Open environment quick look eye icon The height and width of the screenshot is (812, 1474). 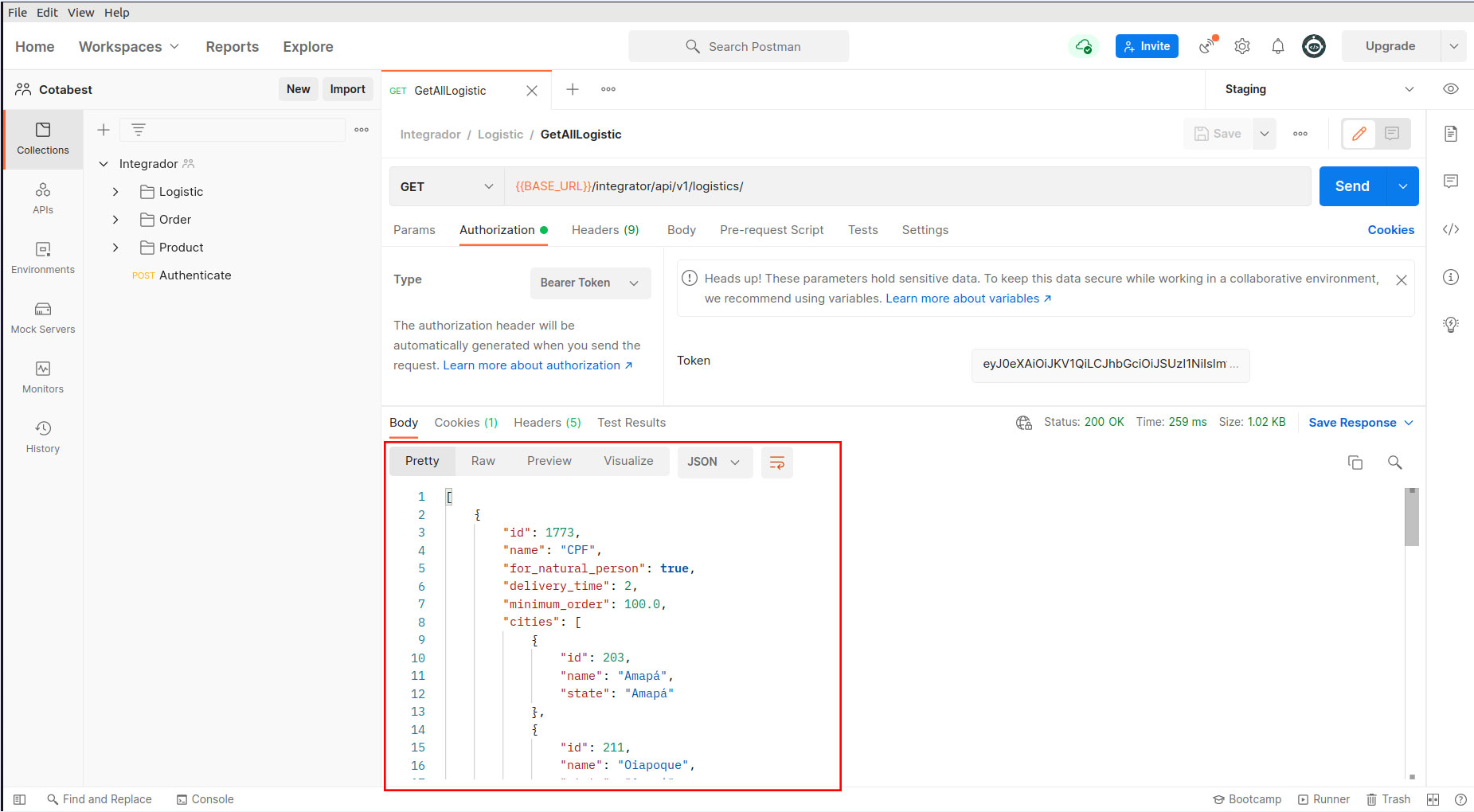[x=1451, y=89]
